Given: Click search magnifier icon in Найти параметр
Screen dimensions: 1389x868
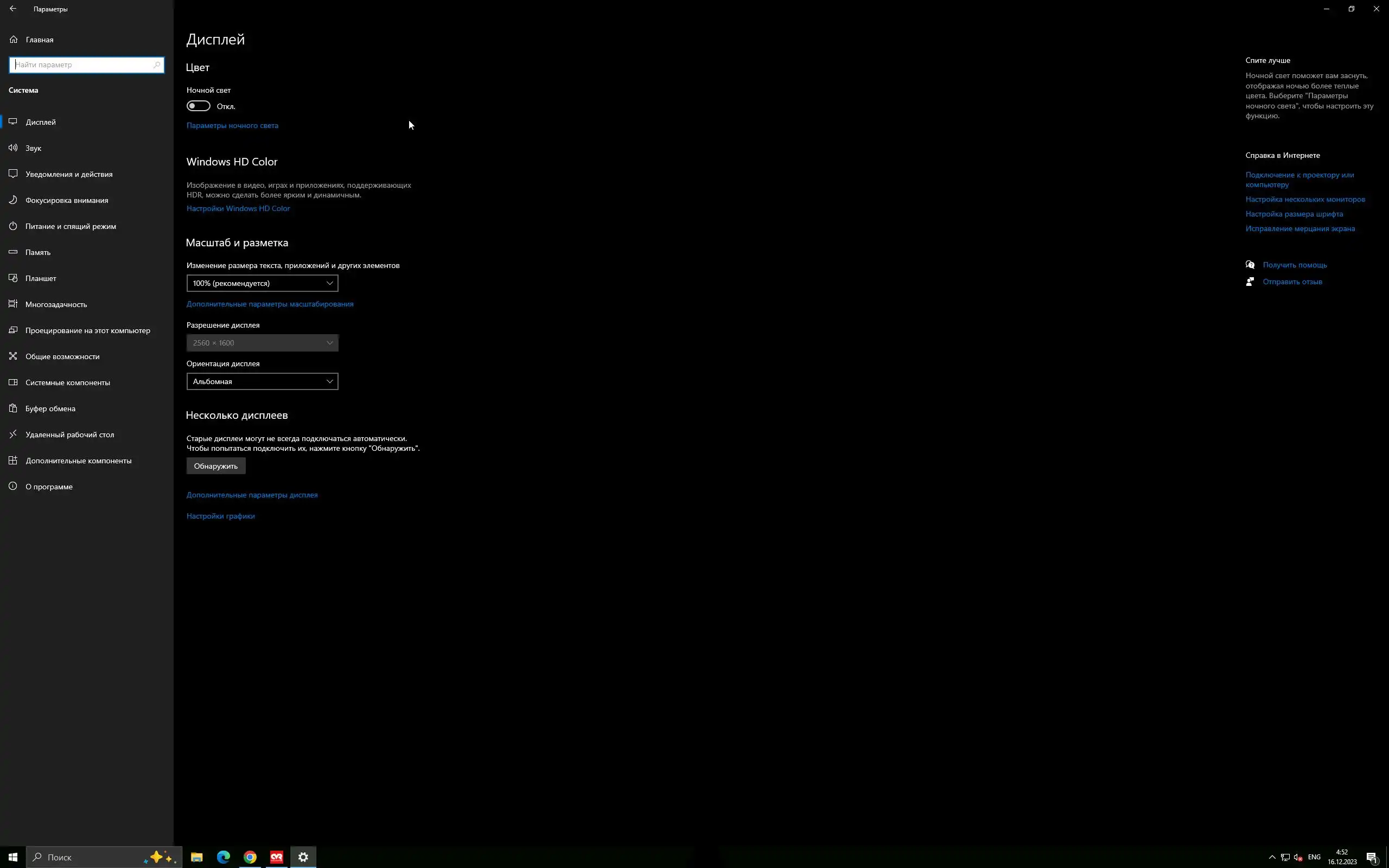Looking at the screenshot, I should pos(157,65).
